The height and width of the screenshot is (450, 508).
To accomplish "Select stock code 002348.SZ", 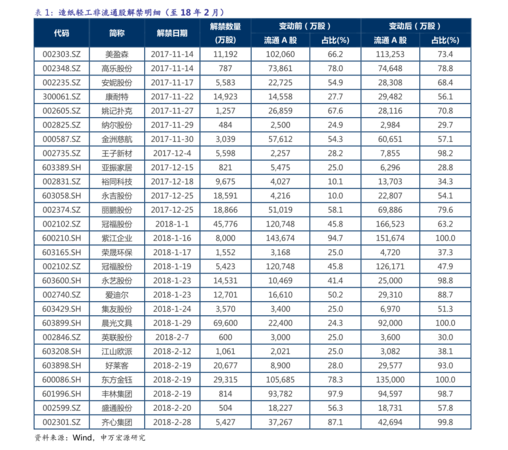I will (62, 68).
